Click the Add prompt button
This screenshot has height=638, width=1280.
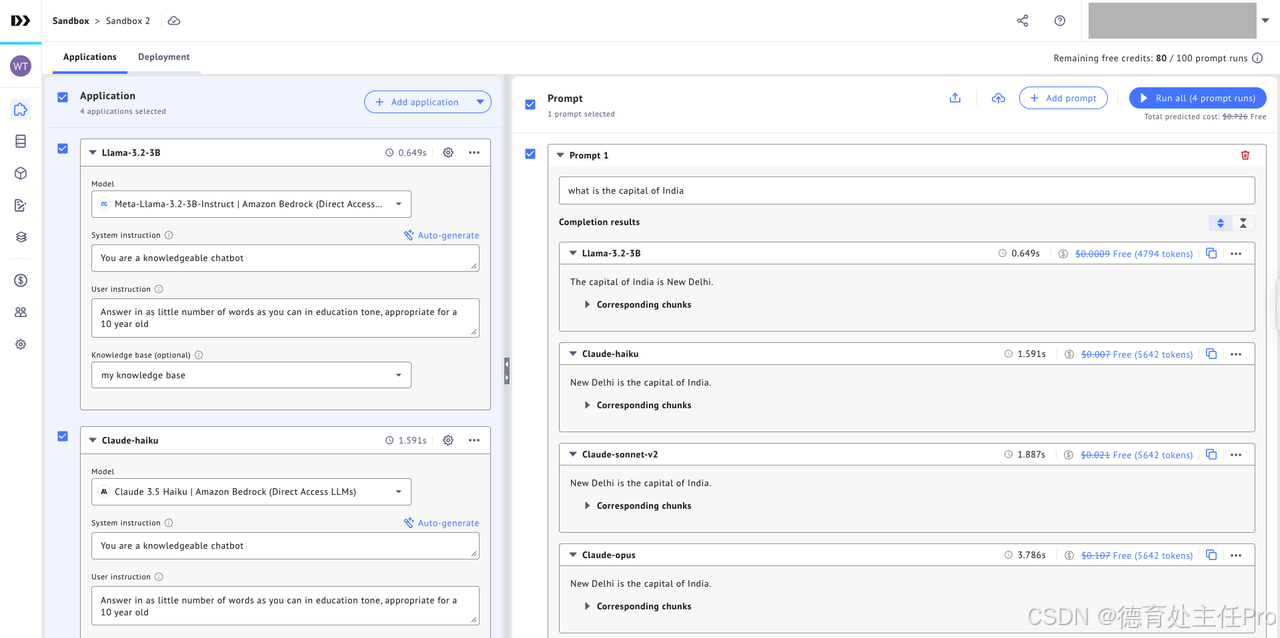[1063, 98]
